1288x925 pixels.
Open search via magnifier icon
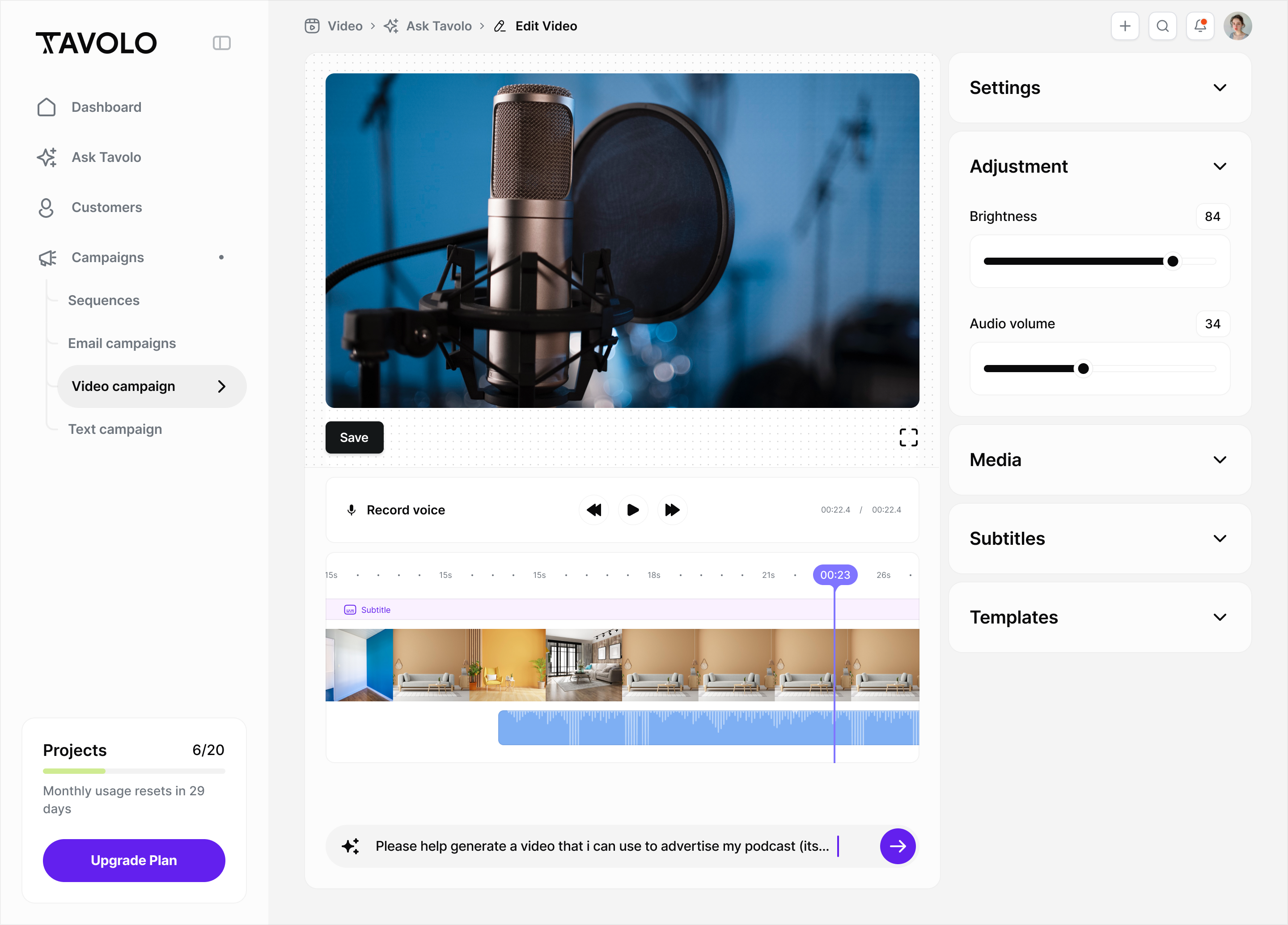pyautogui.click(x=1162, y=26)
